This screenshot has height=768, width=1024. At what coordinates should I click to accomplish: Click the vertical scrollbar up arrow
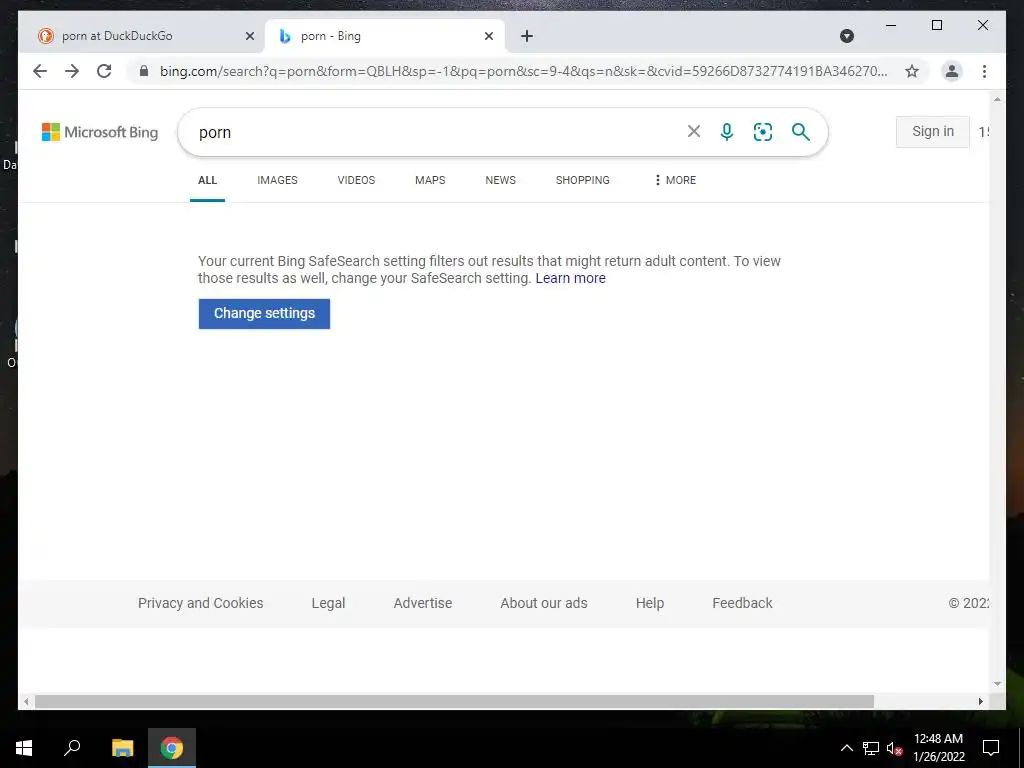[x=997, y=99]
